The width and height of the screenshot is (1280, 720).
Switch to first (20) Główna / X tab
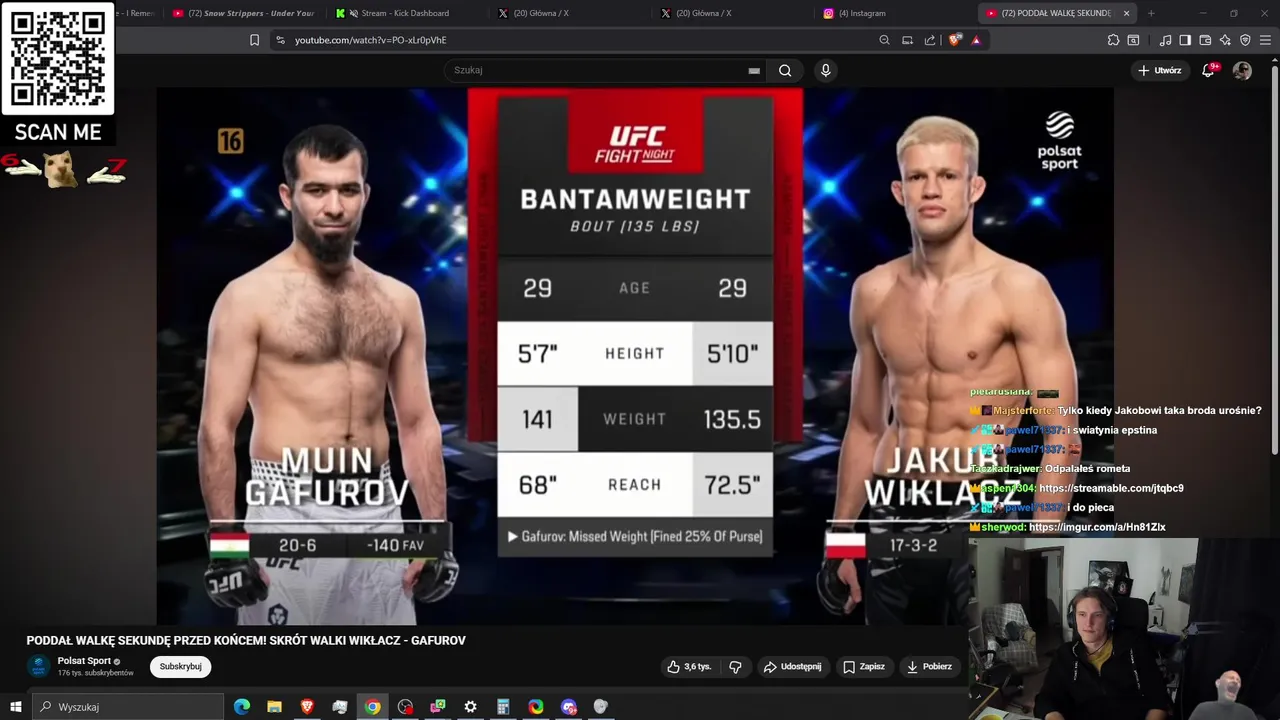click(x=568, y=13)
